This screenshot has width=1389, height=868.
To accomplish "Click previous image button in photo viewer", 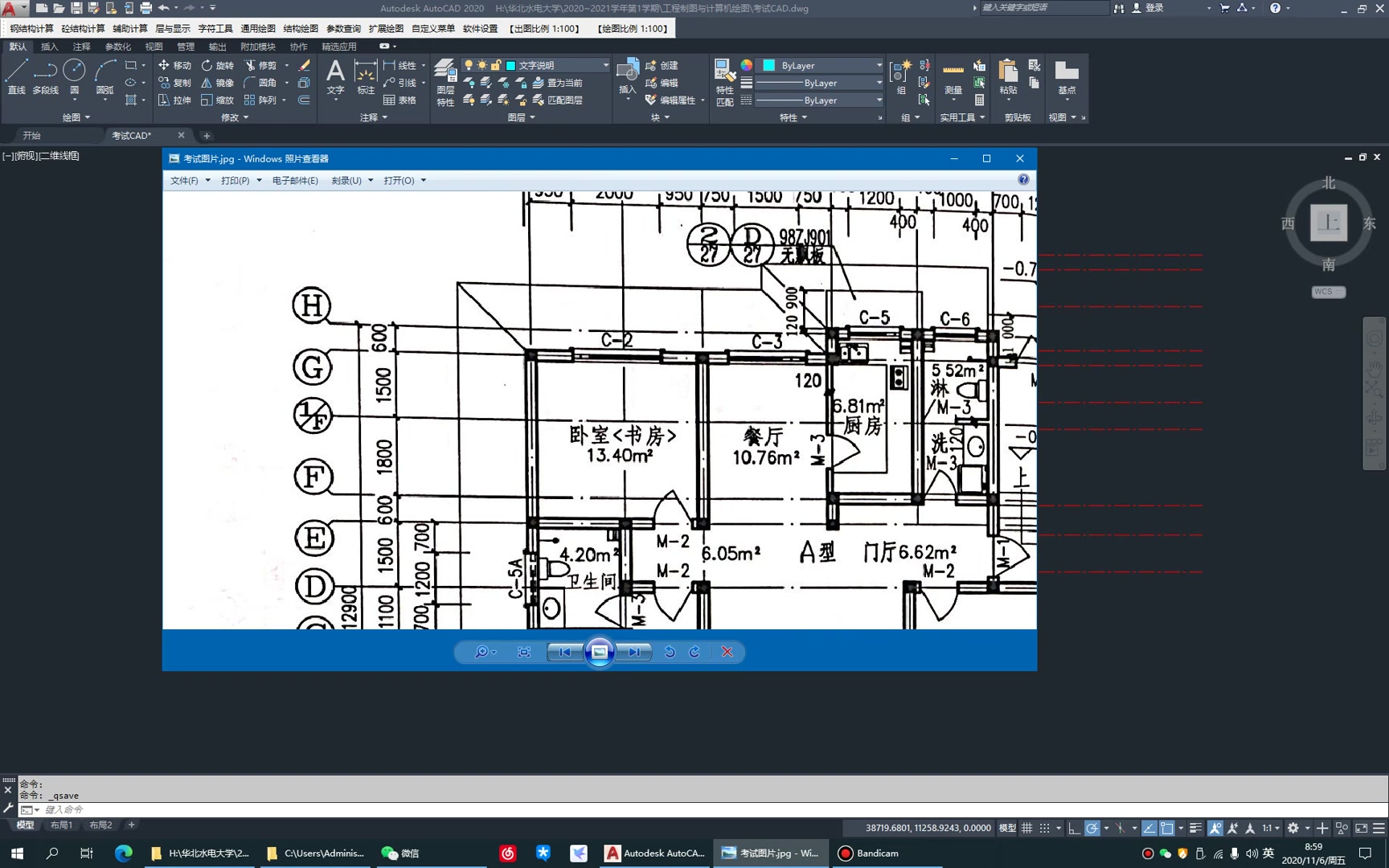I will pos(564,652).
